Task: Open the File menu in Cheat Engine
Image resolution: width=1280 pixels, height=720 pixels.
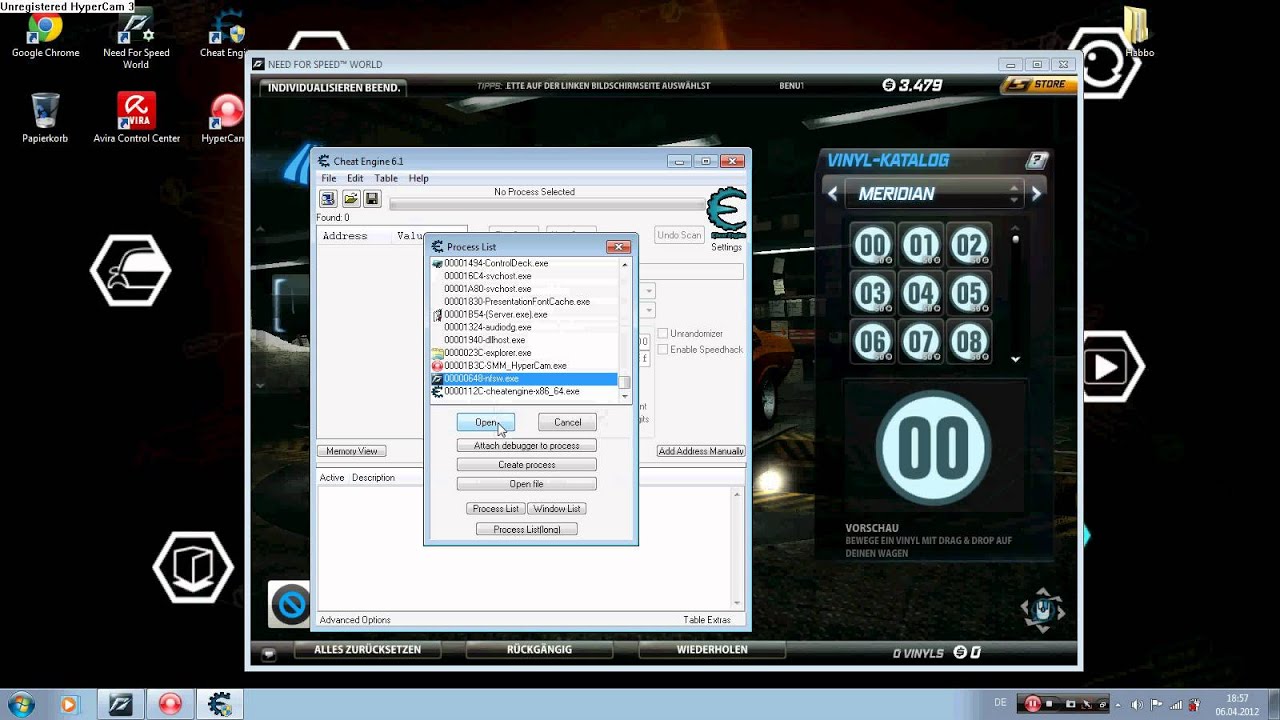Action: coord(328,178)
